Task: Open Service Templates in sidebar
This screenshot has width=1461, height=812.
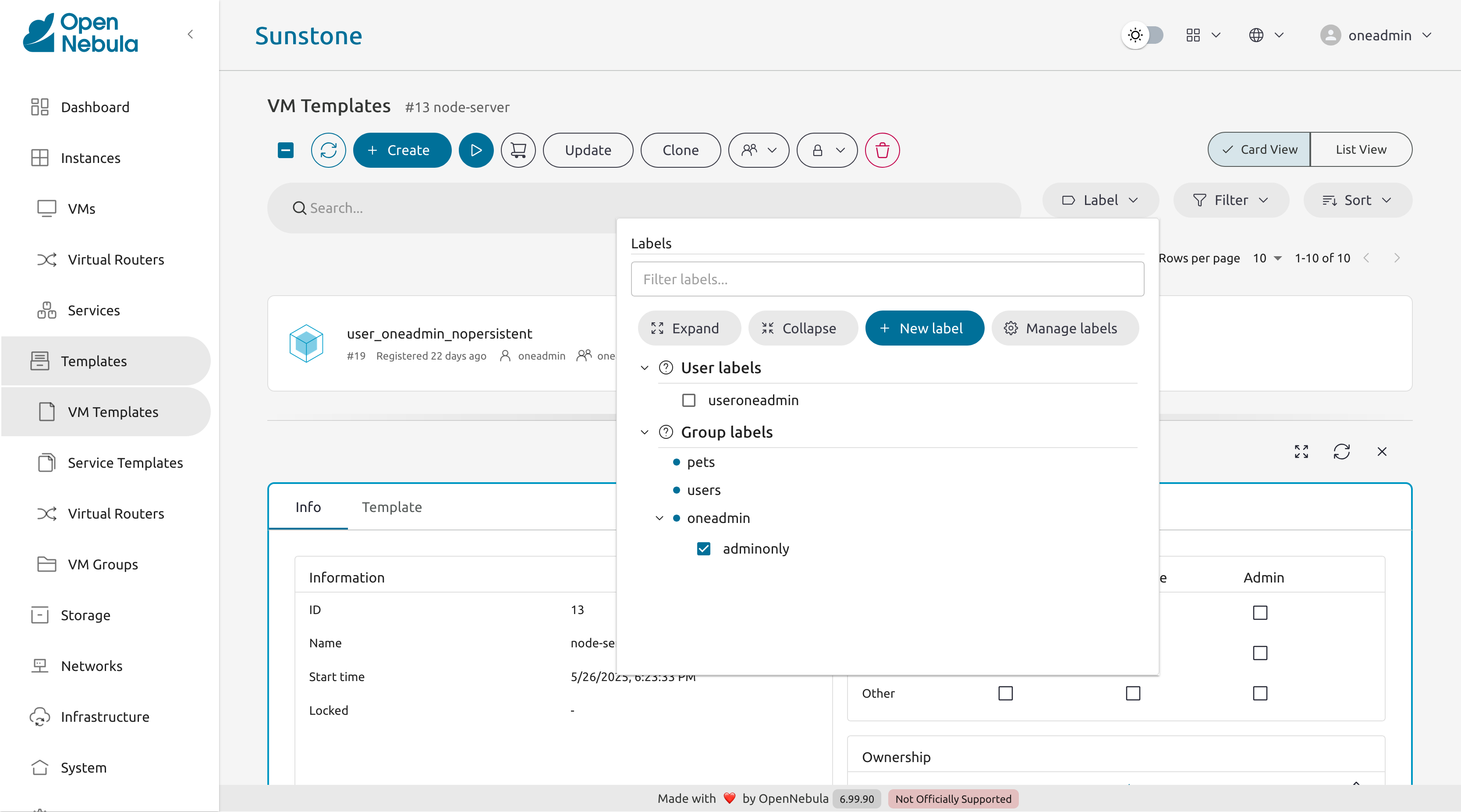Action: tap(125, 462)
